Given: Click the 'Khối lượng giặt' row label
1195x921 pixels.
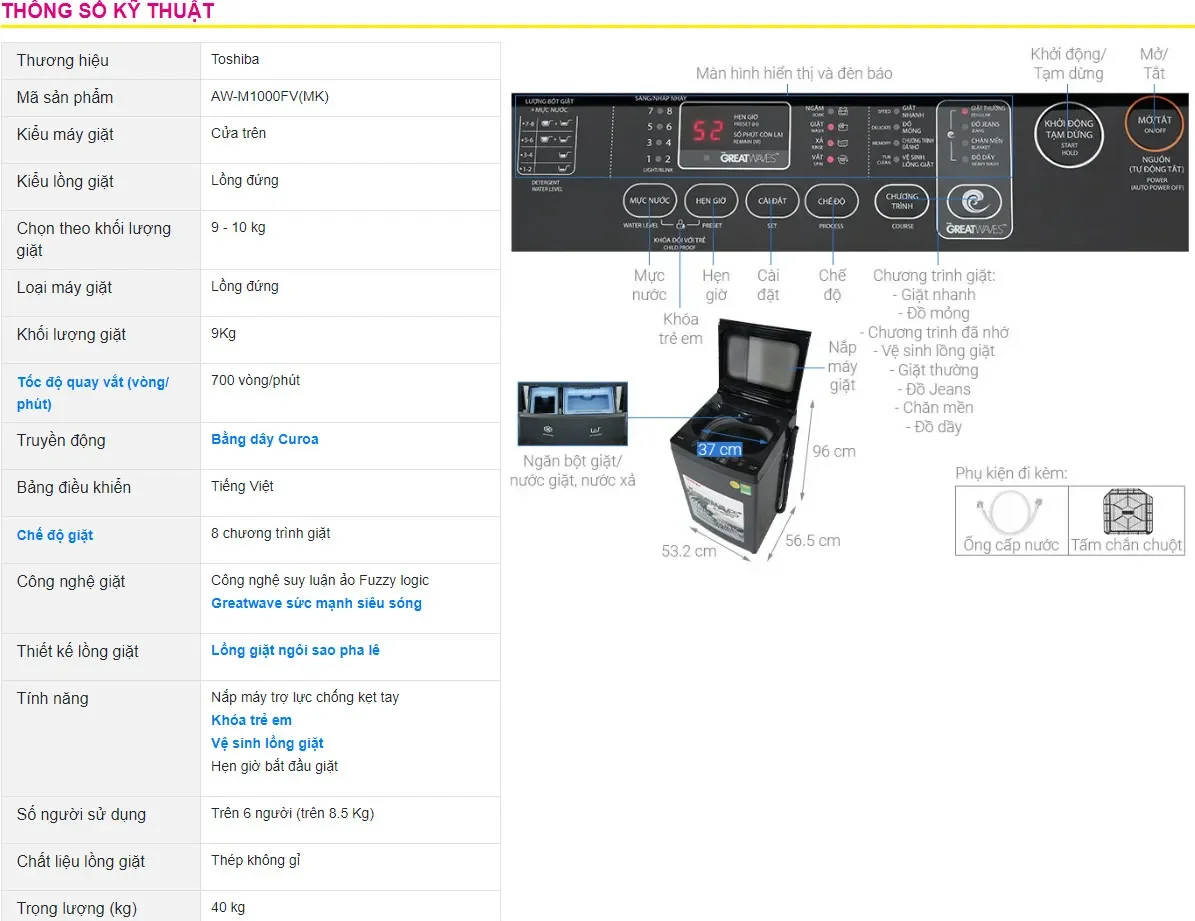Looking at the screenshot, I should [x=71, y=334].
